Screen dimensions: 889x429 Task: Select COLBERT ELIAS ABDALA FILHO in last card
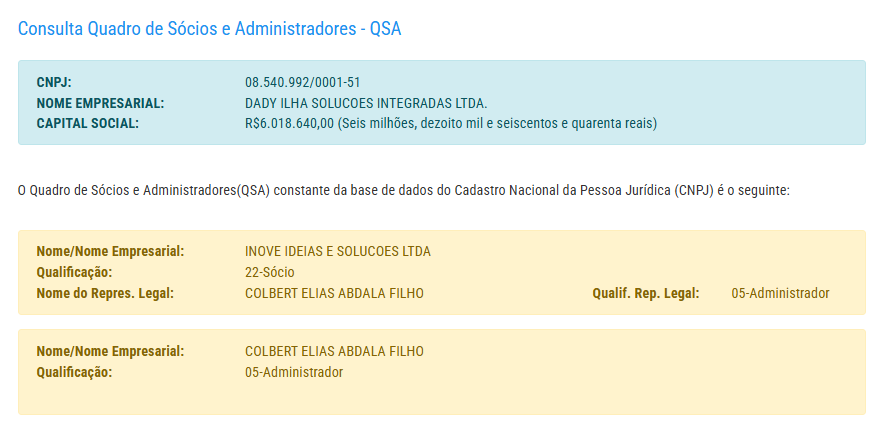334,351
